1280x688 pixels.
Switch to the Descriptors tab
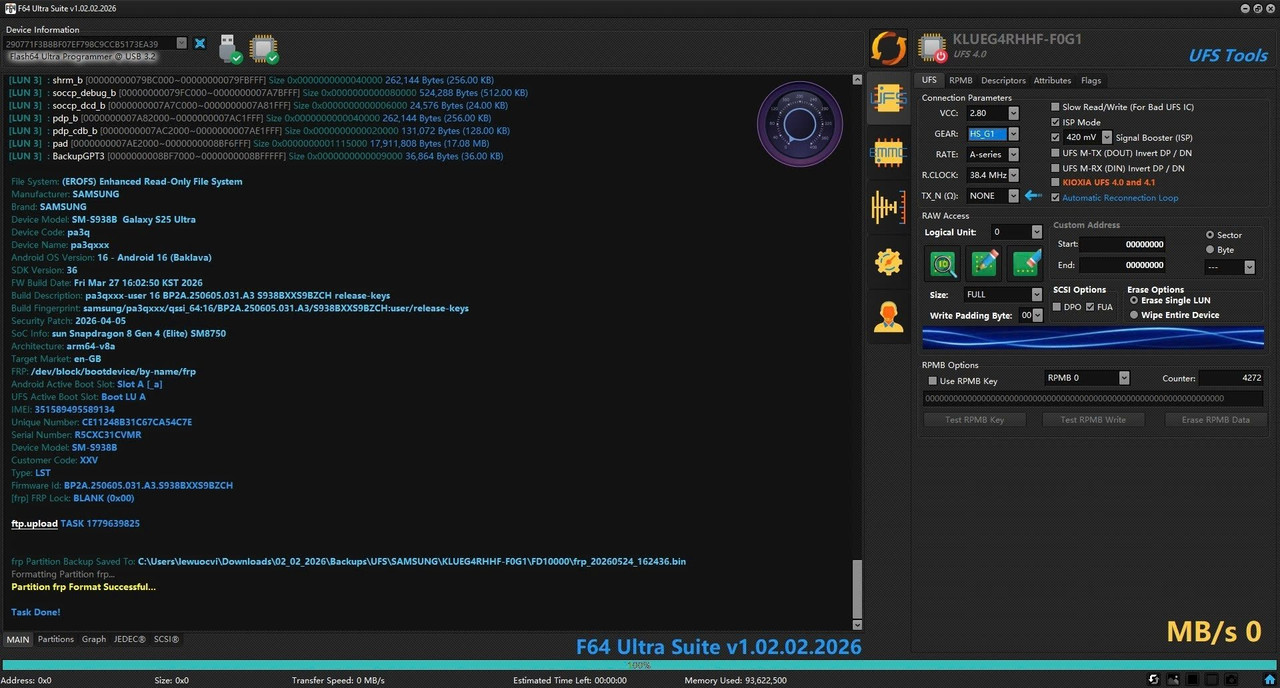pos(1003,80)
